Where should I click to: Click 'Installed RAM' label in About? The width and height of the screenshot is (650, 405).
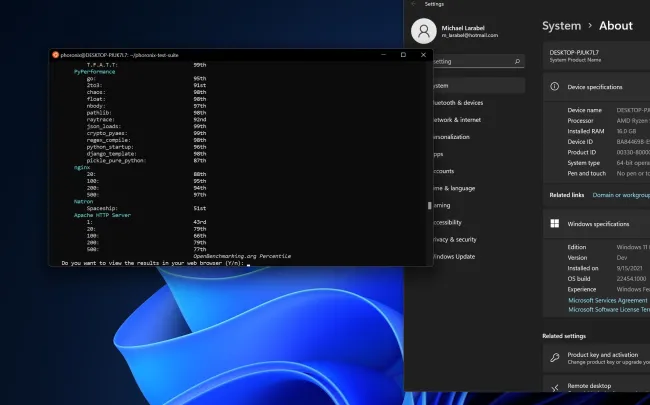coord(586,131)
